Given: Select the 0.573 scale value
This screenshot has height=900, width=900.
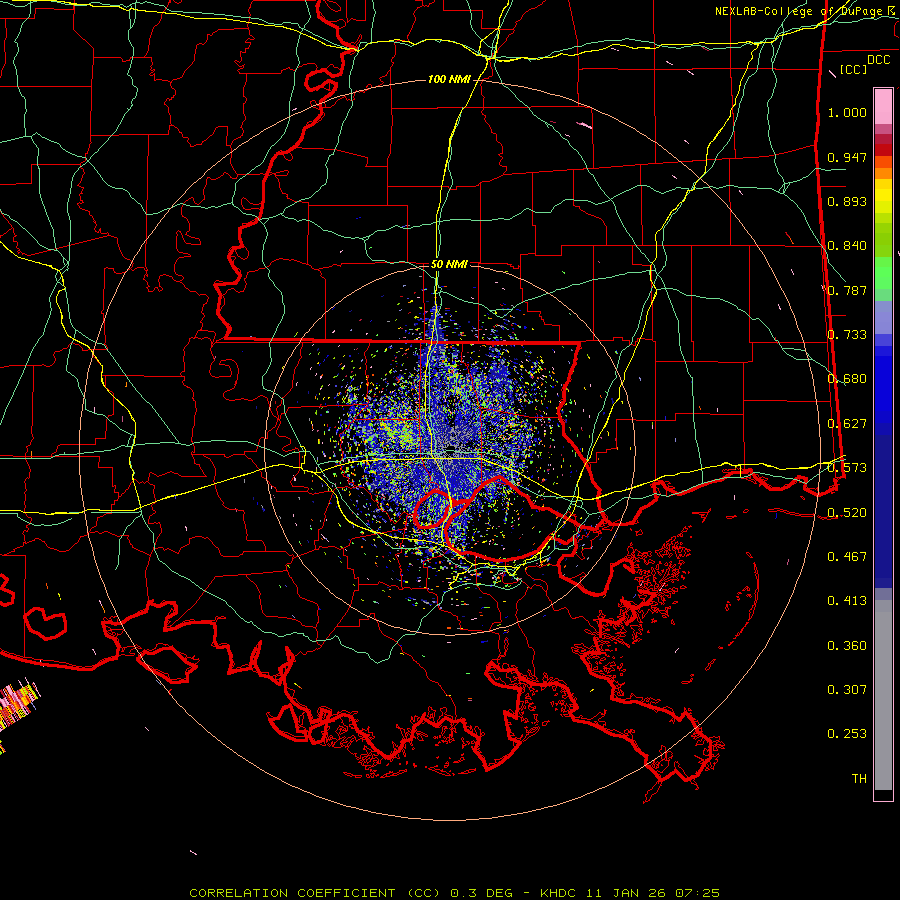Looking at the screenshot, I should point(847,468).
